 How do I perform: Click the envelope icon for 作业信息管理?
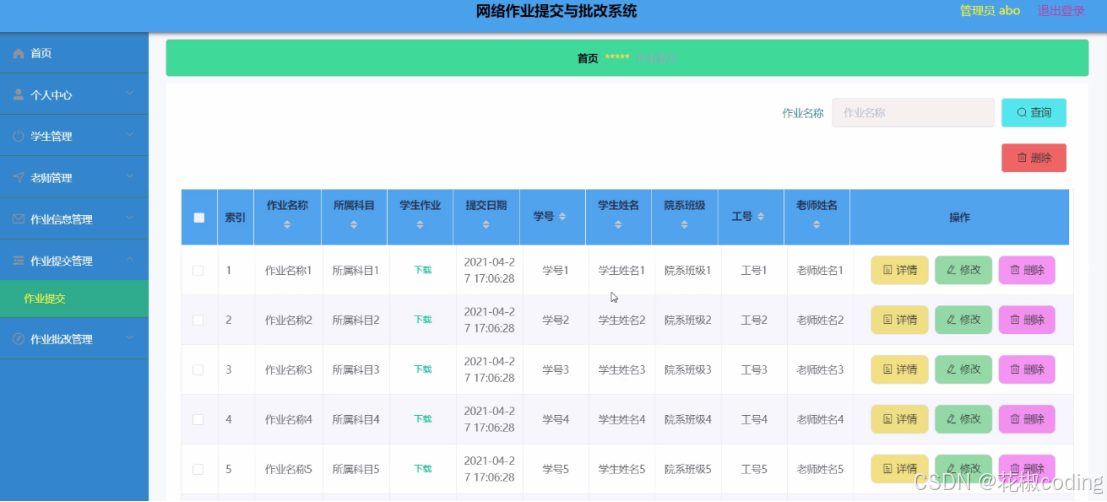click(19, 219)
